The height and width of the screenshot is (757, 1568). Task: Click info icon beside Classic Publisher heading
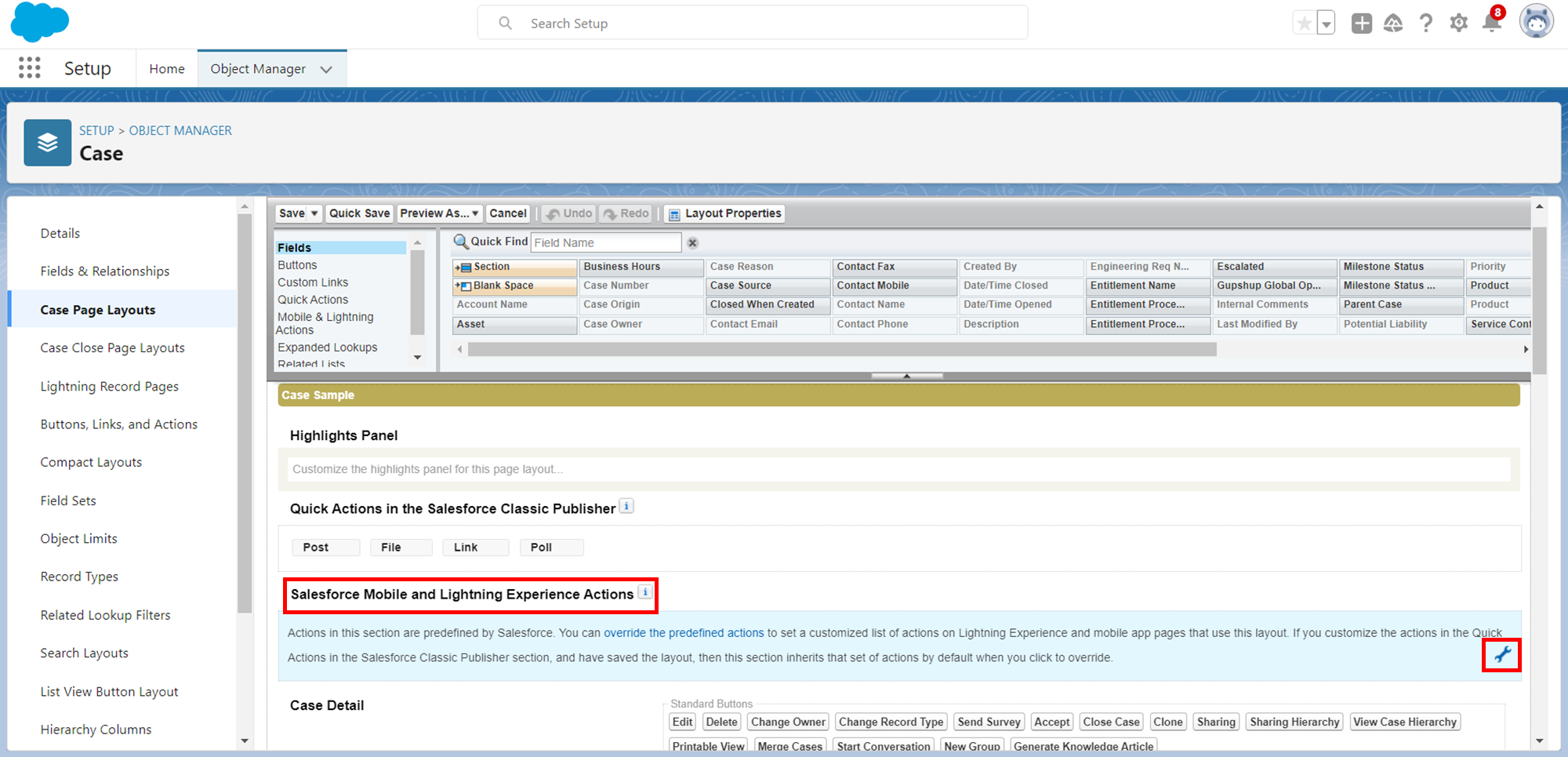pyautogui.click(x=626, y=506)
